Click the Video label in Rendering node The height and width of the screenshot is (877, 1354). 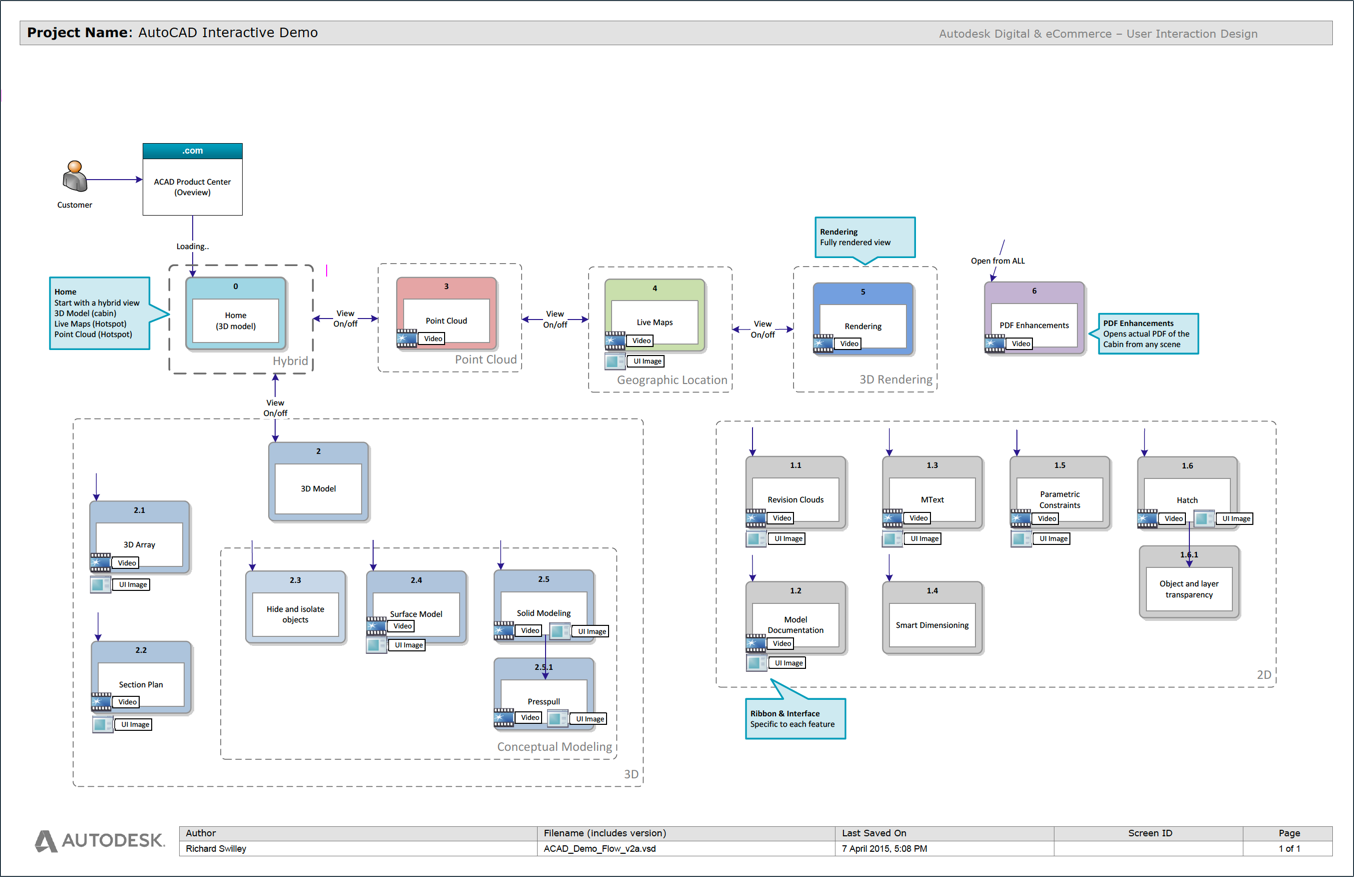(849, 343)
